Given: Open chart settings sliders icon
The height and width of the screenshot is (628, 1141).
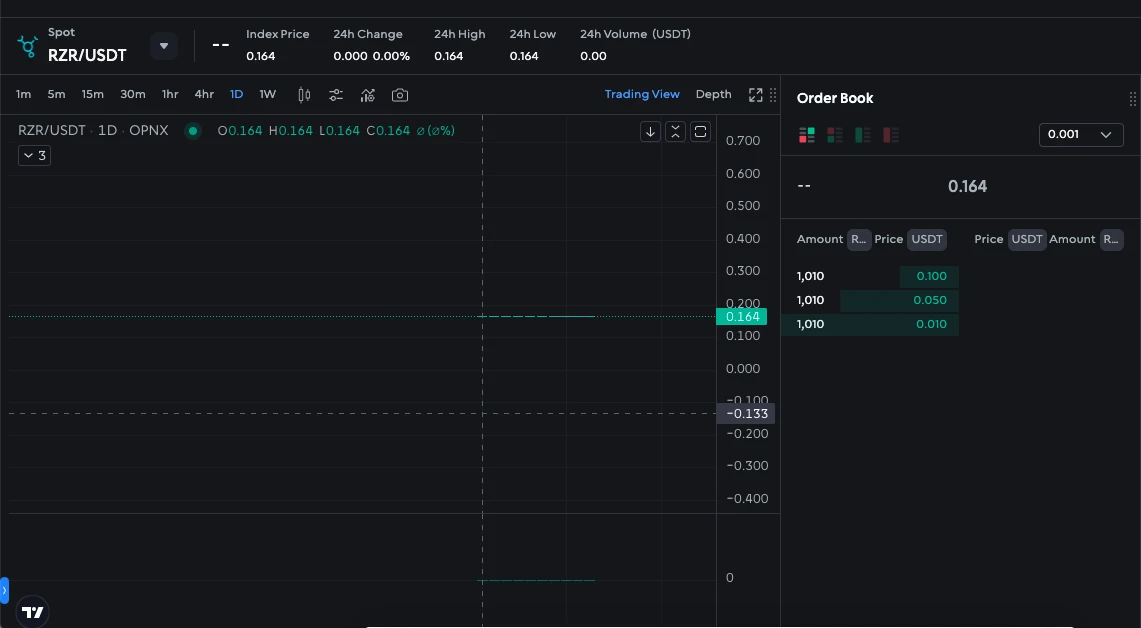Looking at the screenshot, I should pos(336,95).
